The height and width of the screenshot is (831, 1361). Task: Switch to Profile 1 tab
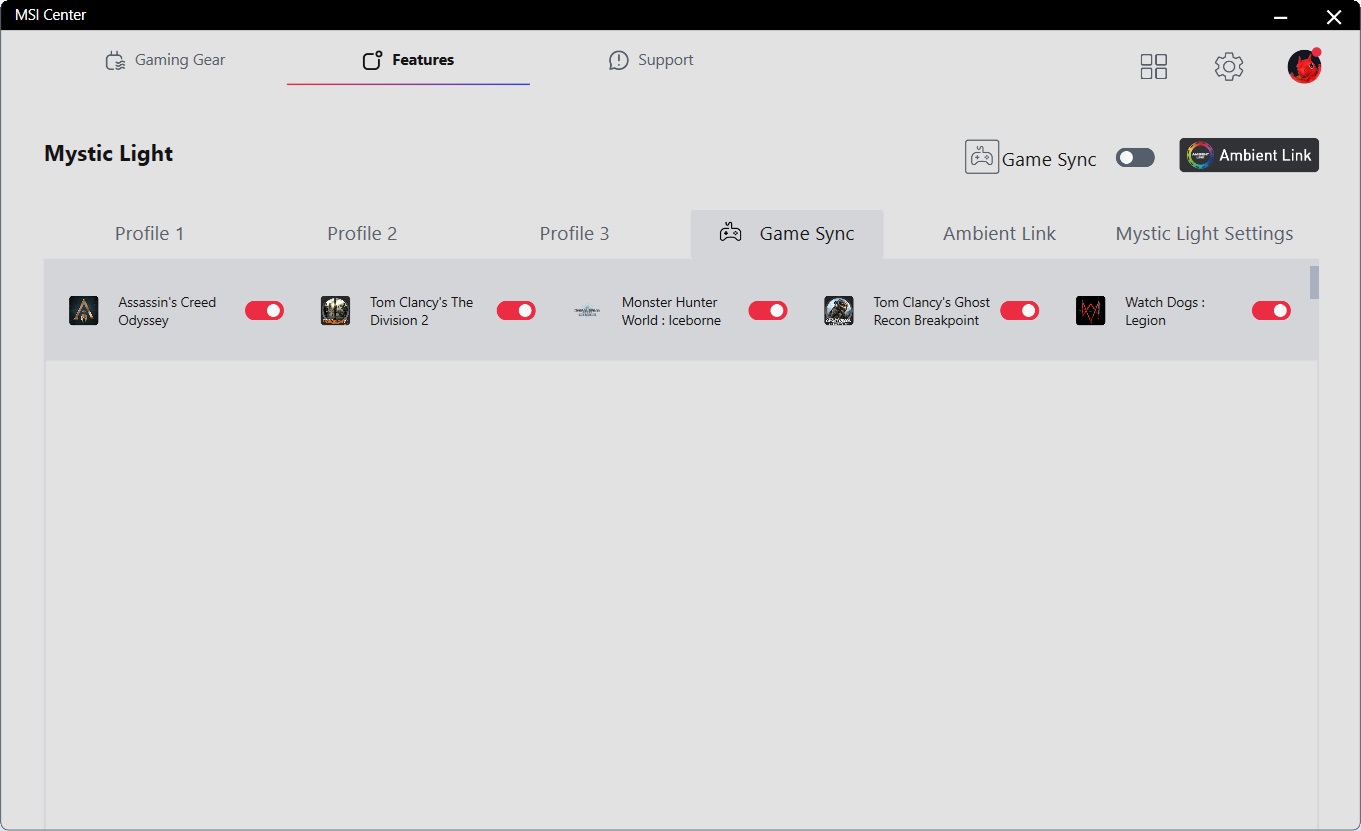(x=150, y=234)
